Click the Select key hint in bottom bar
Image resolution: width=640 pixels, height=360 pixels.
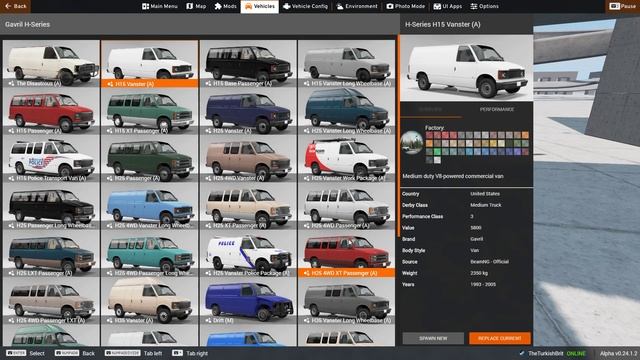point(25,353)
